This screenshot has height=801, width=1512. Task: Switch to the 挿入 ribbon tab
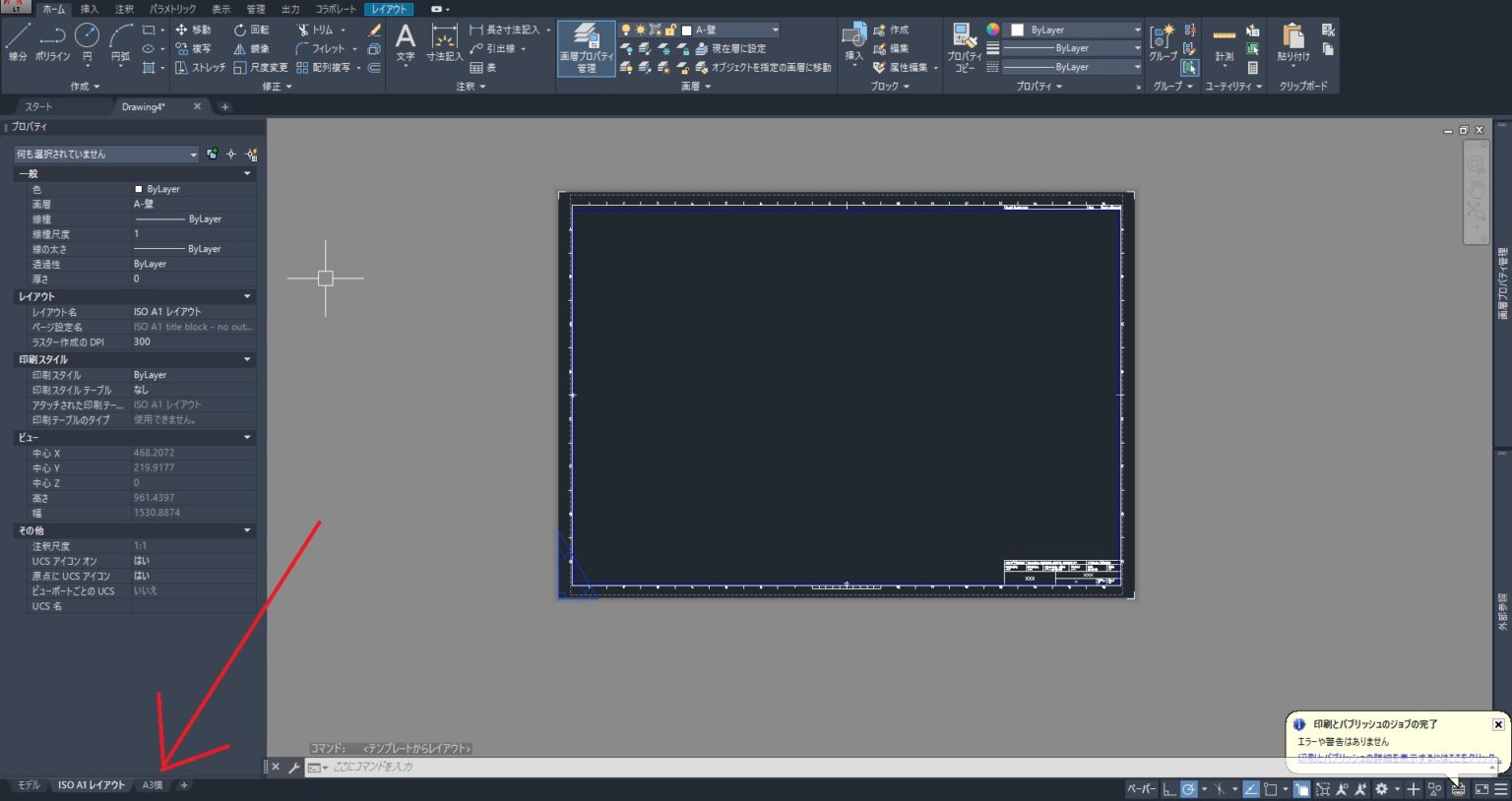point(90,9)
